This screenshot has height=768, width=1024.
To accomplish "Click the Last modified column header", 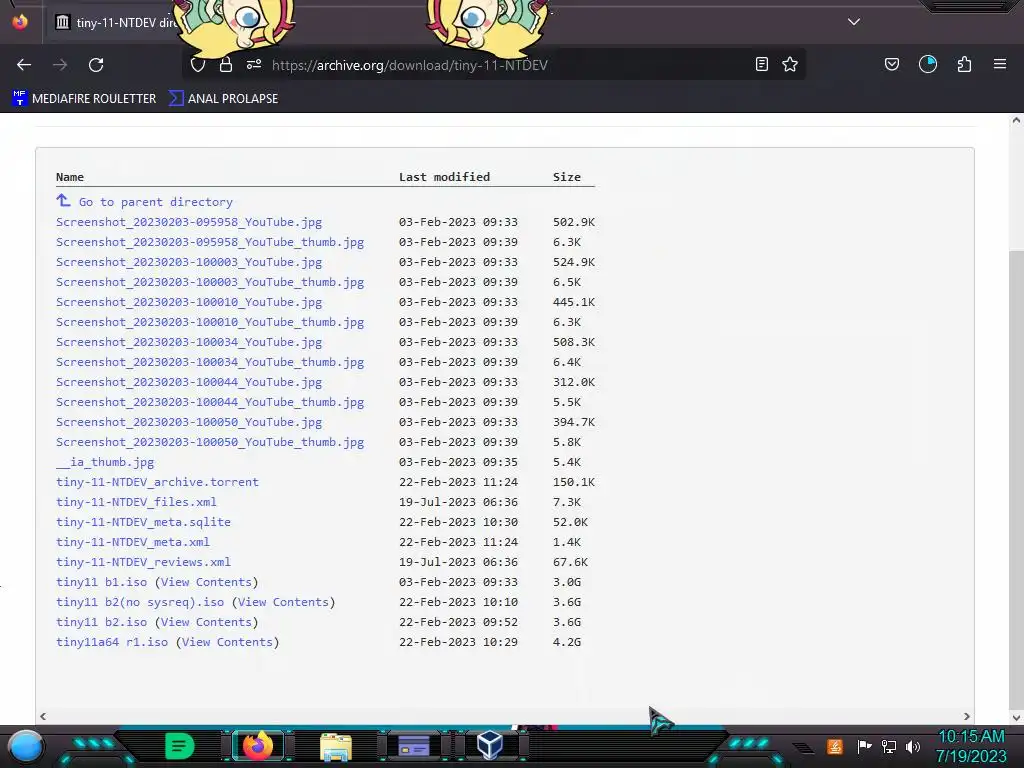I will (444, 177).
